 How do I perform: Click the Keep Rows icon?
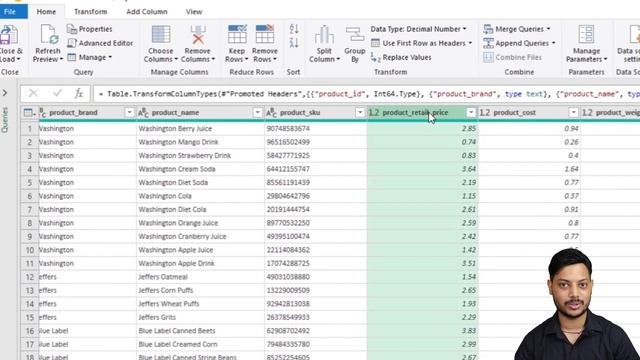pos(237,34)
